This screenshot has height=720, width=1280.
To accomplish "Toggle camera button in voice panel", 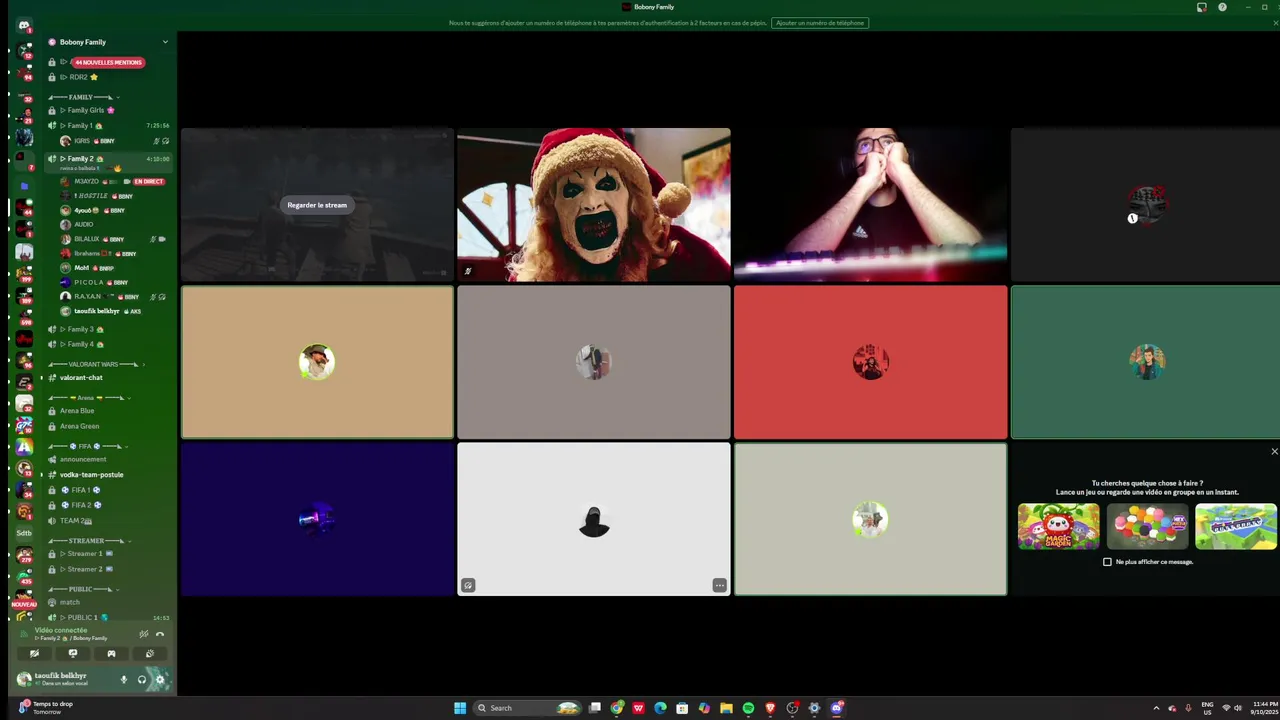I will (34, 653).
